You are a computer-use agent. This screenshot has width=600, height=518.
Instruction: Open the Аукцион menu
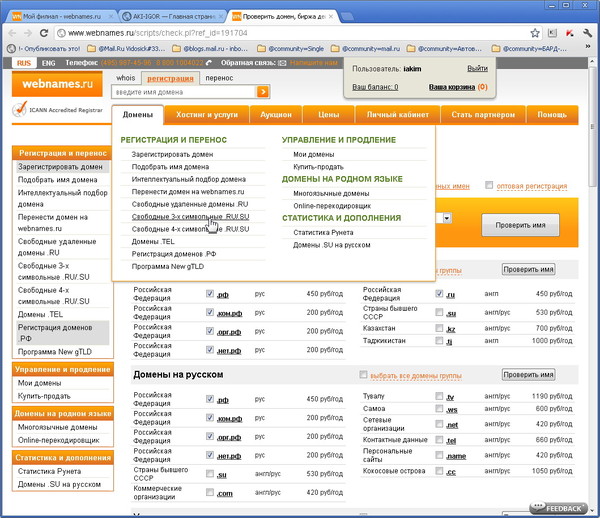[x=276, y=115]
